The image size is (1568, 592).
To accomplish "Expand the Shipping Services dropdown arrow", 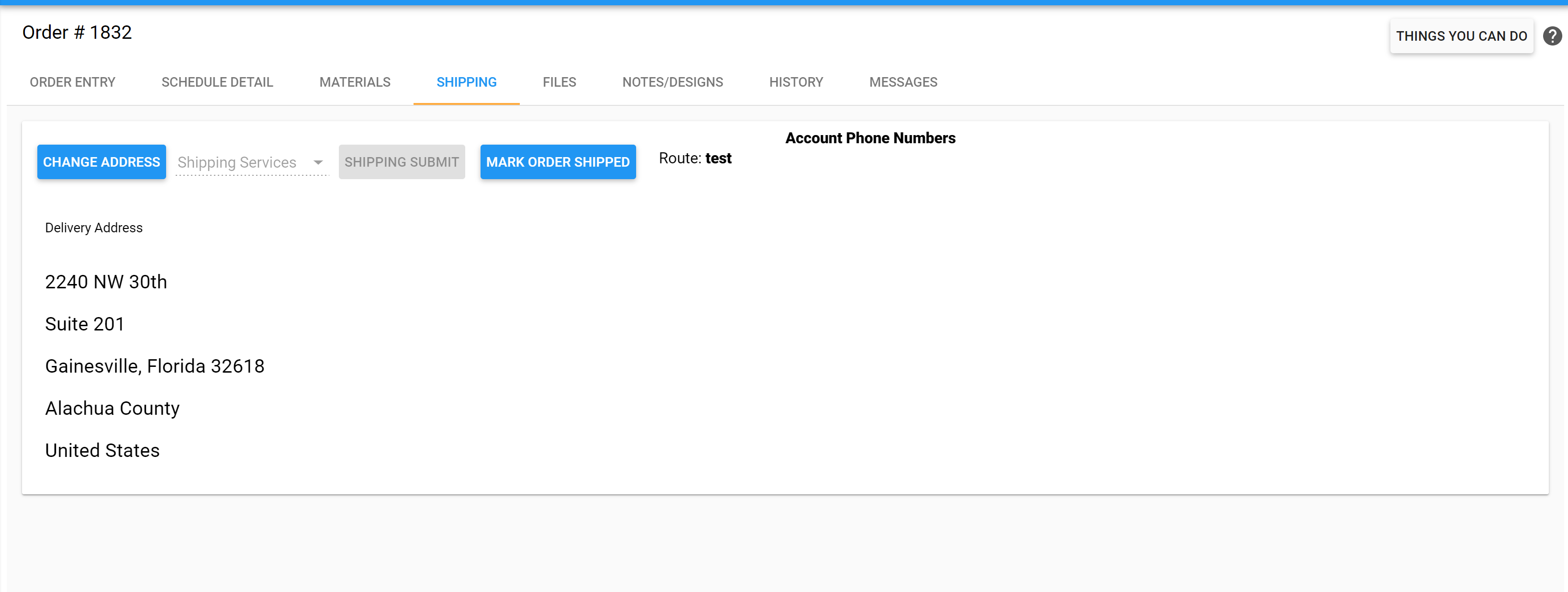I will [x=318, y=163].
